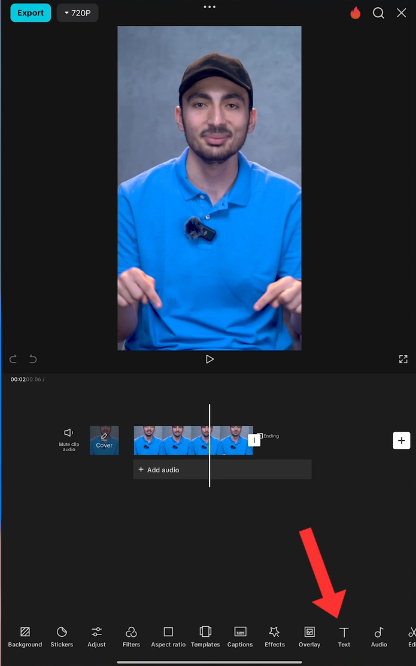This screenshot has width=416, height=666.
Task: Open the Background tool
Action: 25,637
